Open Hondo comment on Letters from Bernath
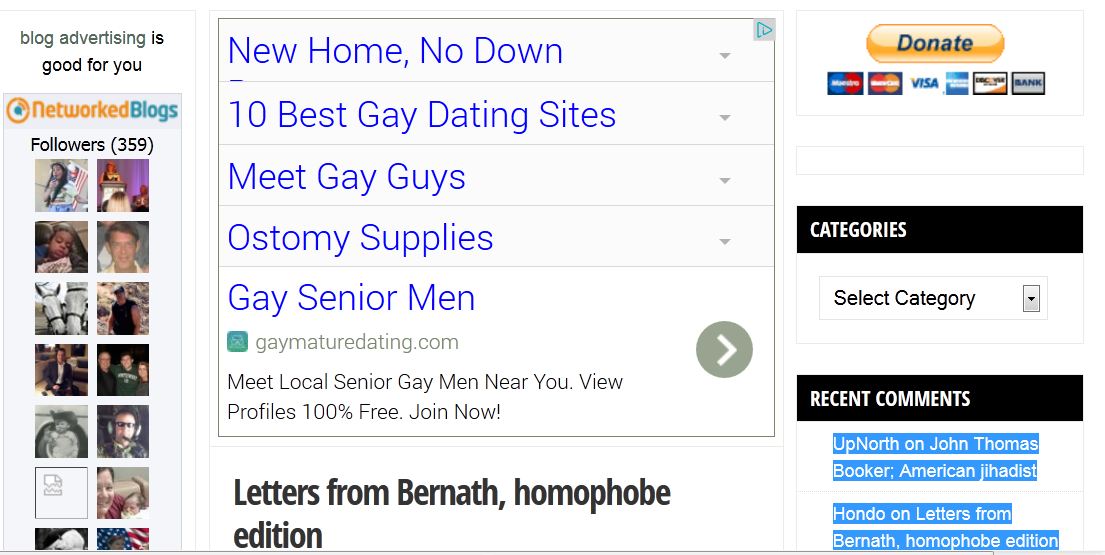The image size is (1105, 555). coord(945,527)
